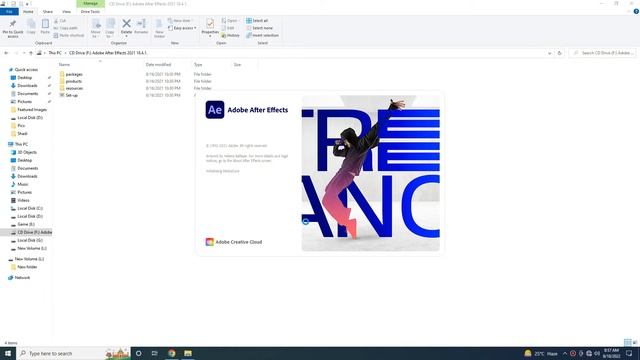Select the Set-up file
Viewport: 640px width, 360px height.
tap(71, 95)
